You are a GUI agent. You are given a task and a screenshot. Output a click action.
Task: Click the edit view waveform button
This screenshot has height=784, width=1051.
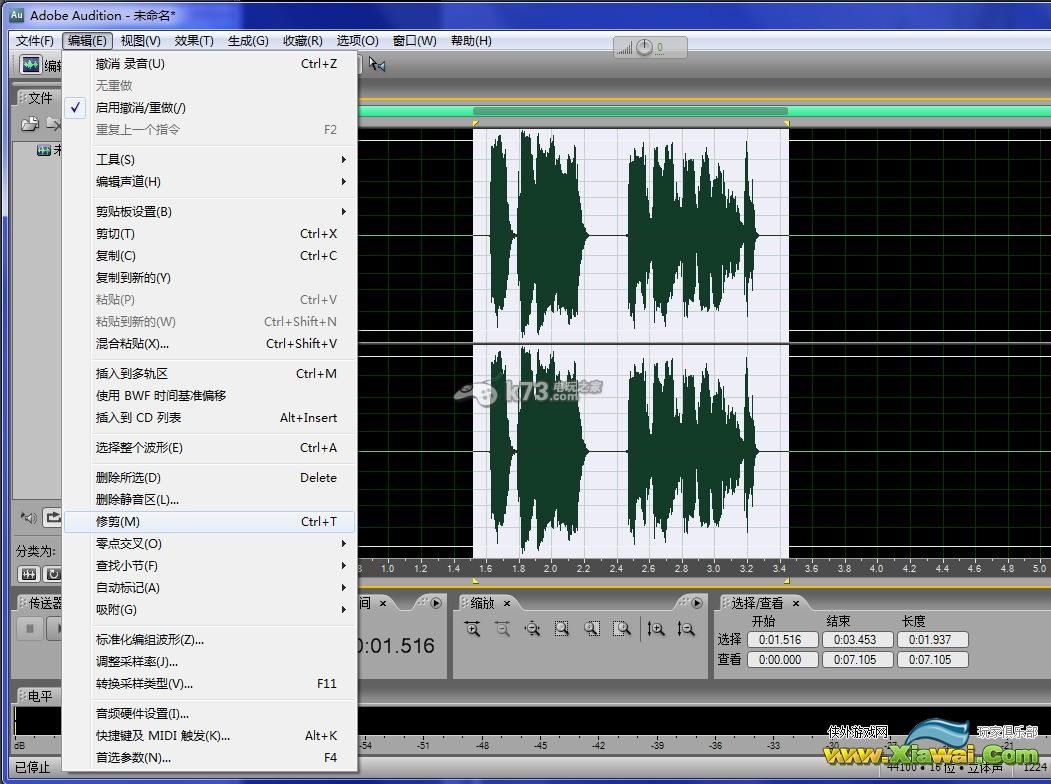coord(30,65)
